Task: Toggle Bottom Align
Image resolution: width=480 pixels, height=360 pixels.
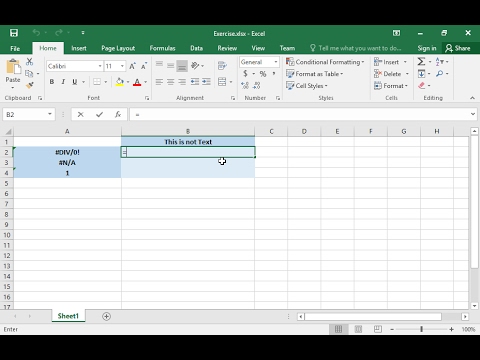Action: pos(182,66)
